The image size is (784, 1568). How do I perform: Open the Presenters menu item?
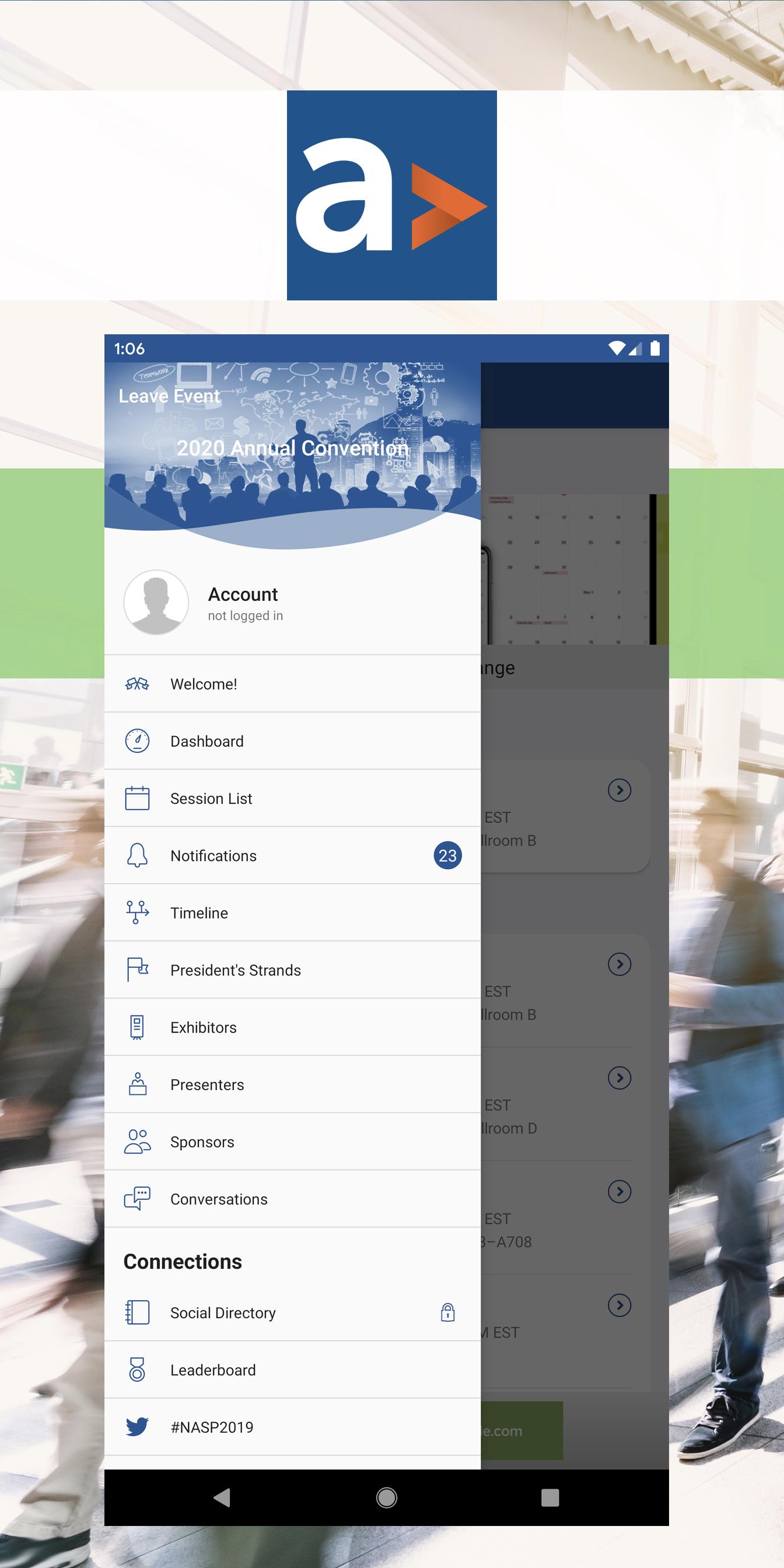[x=292, y=1084]
